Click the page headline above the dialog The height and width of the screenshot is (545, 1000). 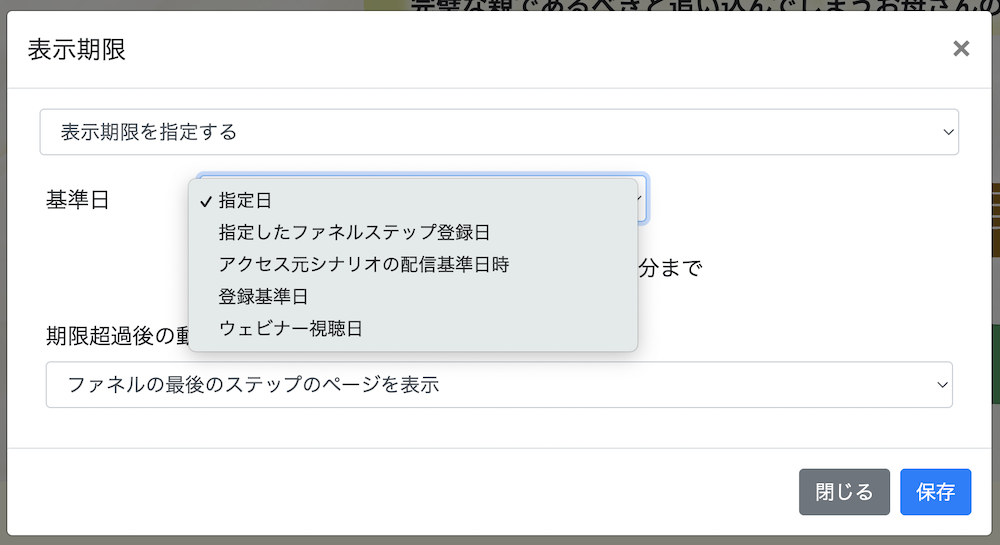700,5
